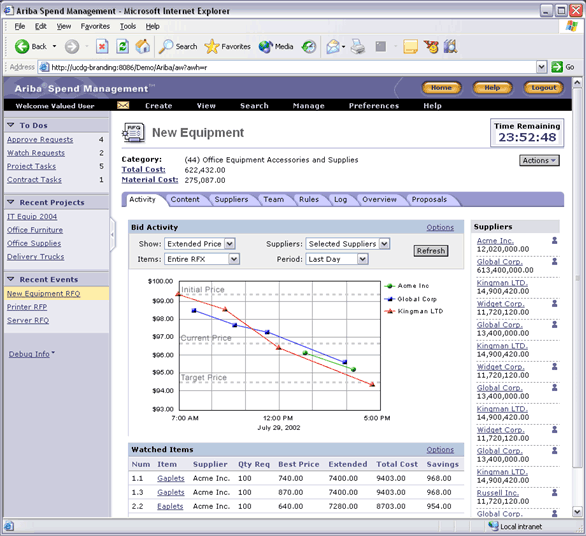Viewport: 586px width, 536px height.
Task: Click the green Go arrow icon
Action: pos(557,67)
